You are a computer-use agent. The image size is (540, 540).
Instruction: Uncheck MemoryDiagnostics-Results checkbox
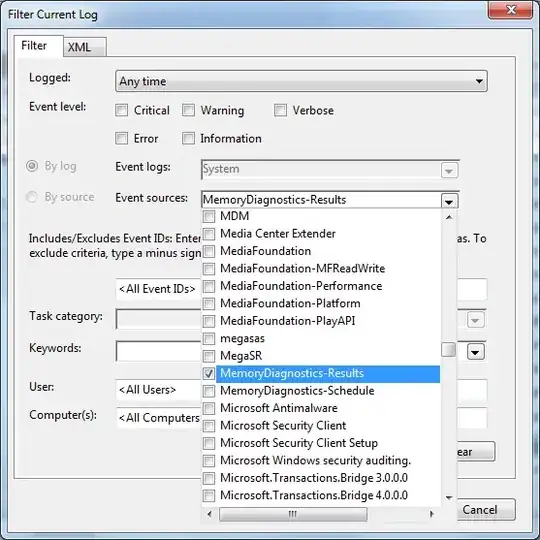(209, 374)
